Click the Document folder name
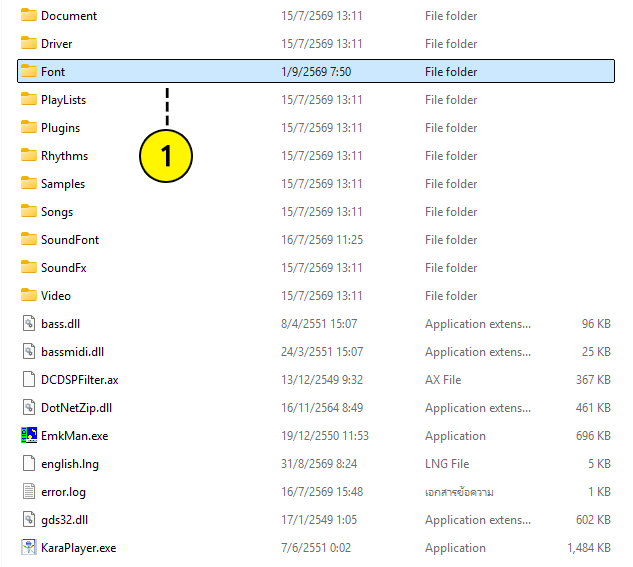Screen dimensions: 633x567 point(69,16)
